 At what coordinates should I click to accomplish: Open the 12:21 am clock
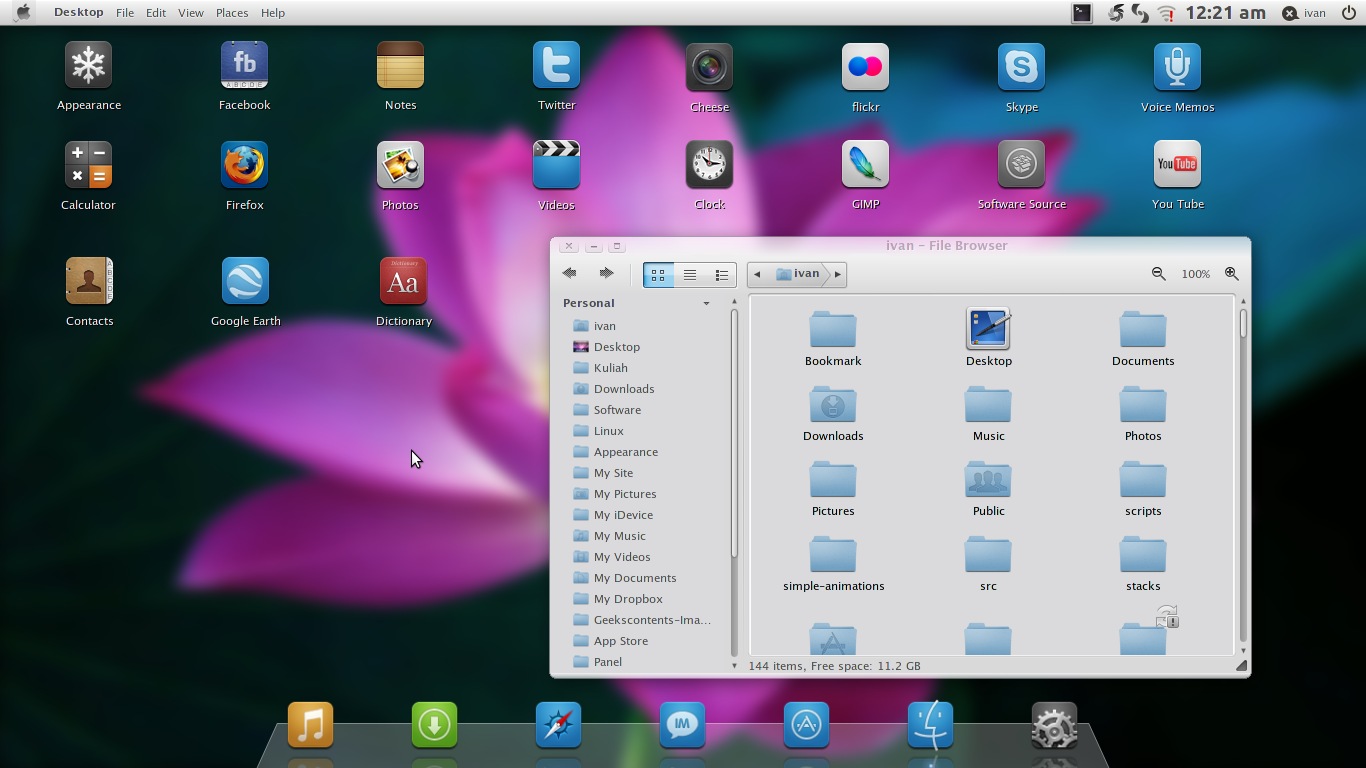1225,13
